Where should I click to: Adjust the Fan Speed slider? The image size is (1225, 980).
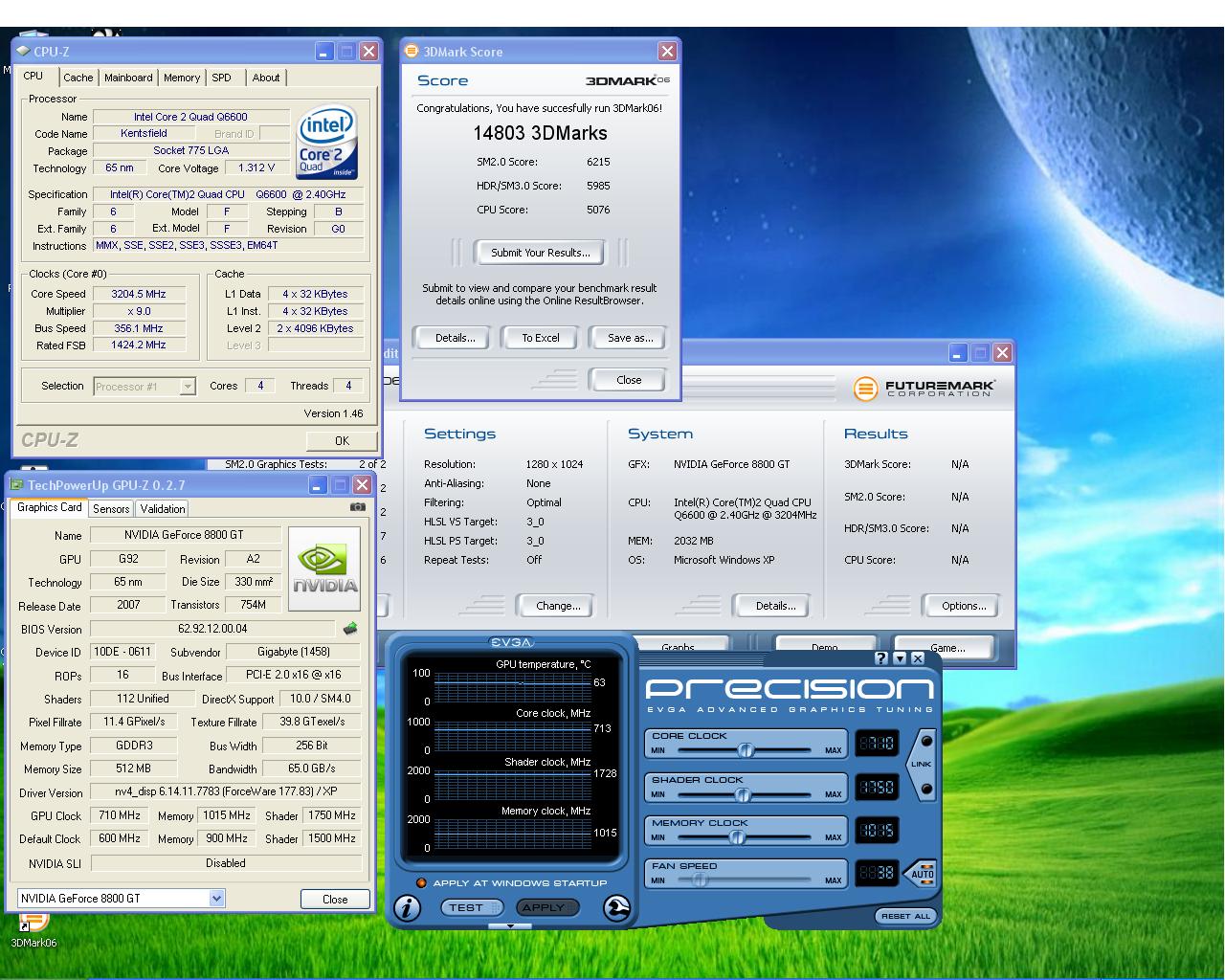tap(700, 880)
